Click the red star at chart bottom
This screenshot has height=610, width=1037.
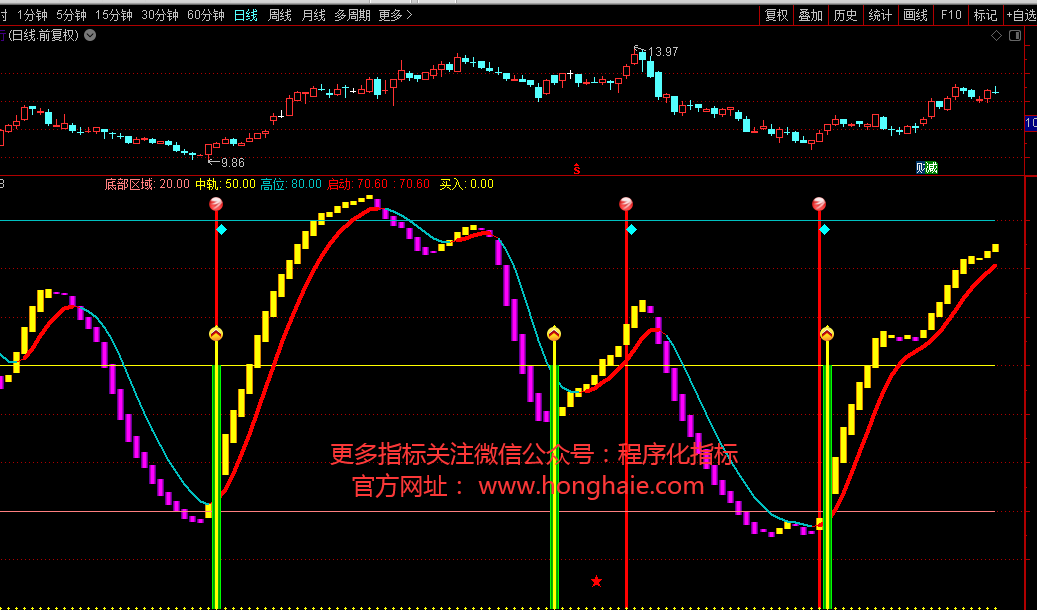[x=597, y=581]
